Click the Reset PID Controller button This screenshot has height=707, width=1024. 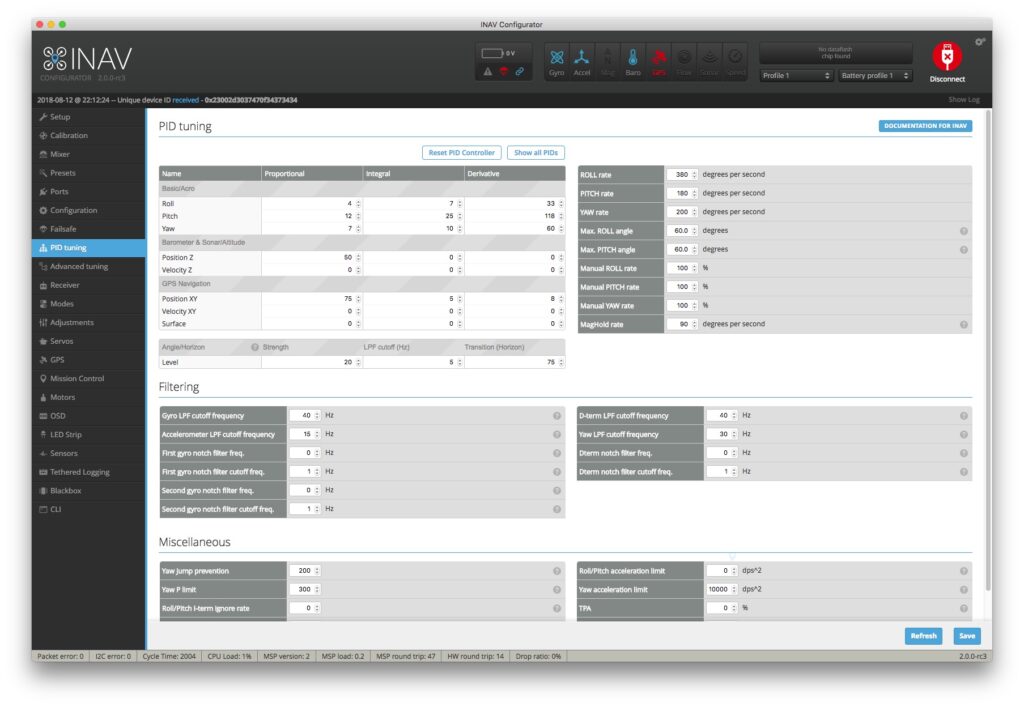click(x=461, y=153)
